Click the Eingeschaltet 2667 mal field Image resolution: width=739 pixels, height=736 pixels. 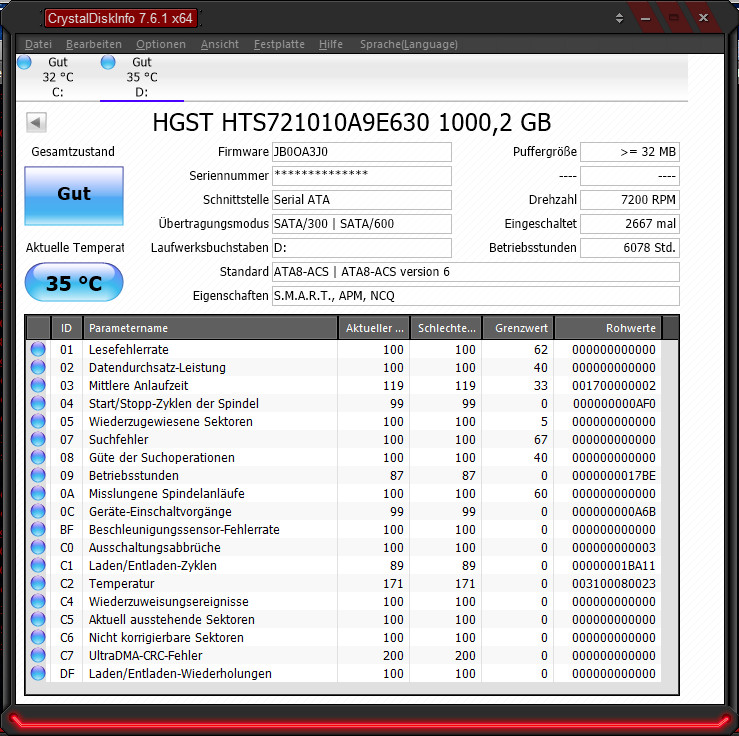pos(630,224)
